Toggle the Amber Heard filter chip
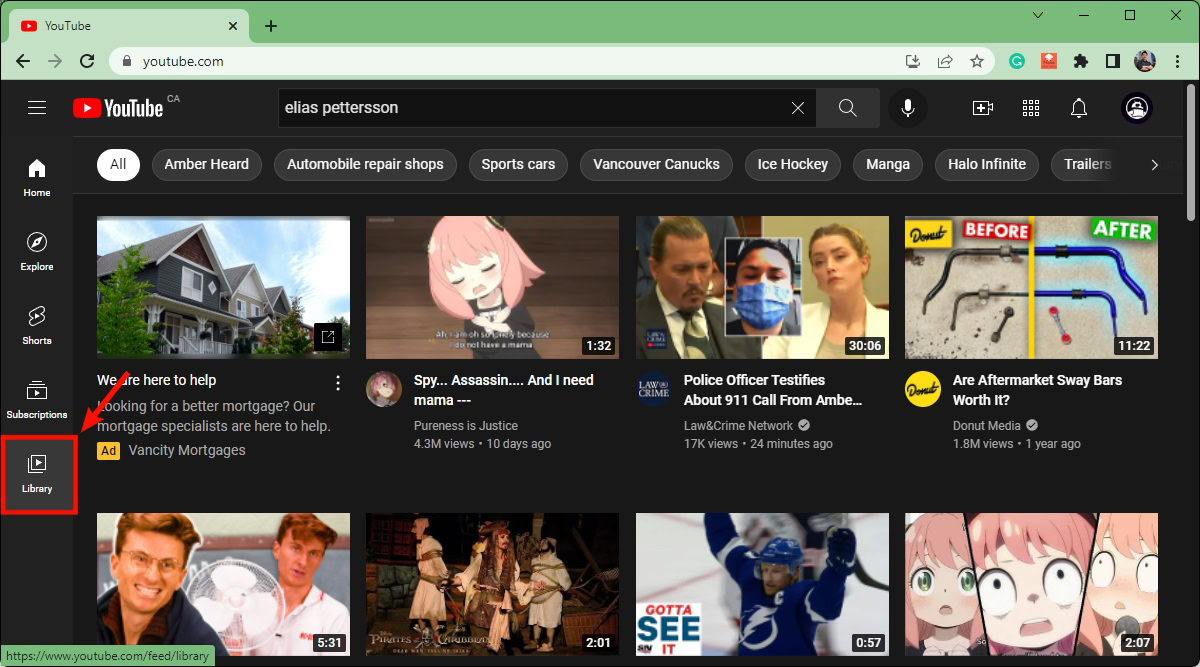 click(x=207, y=164)
